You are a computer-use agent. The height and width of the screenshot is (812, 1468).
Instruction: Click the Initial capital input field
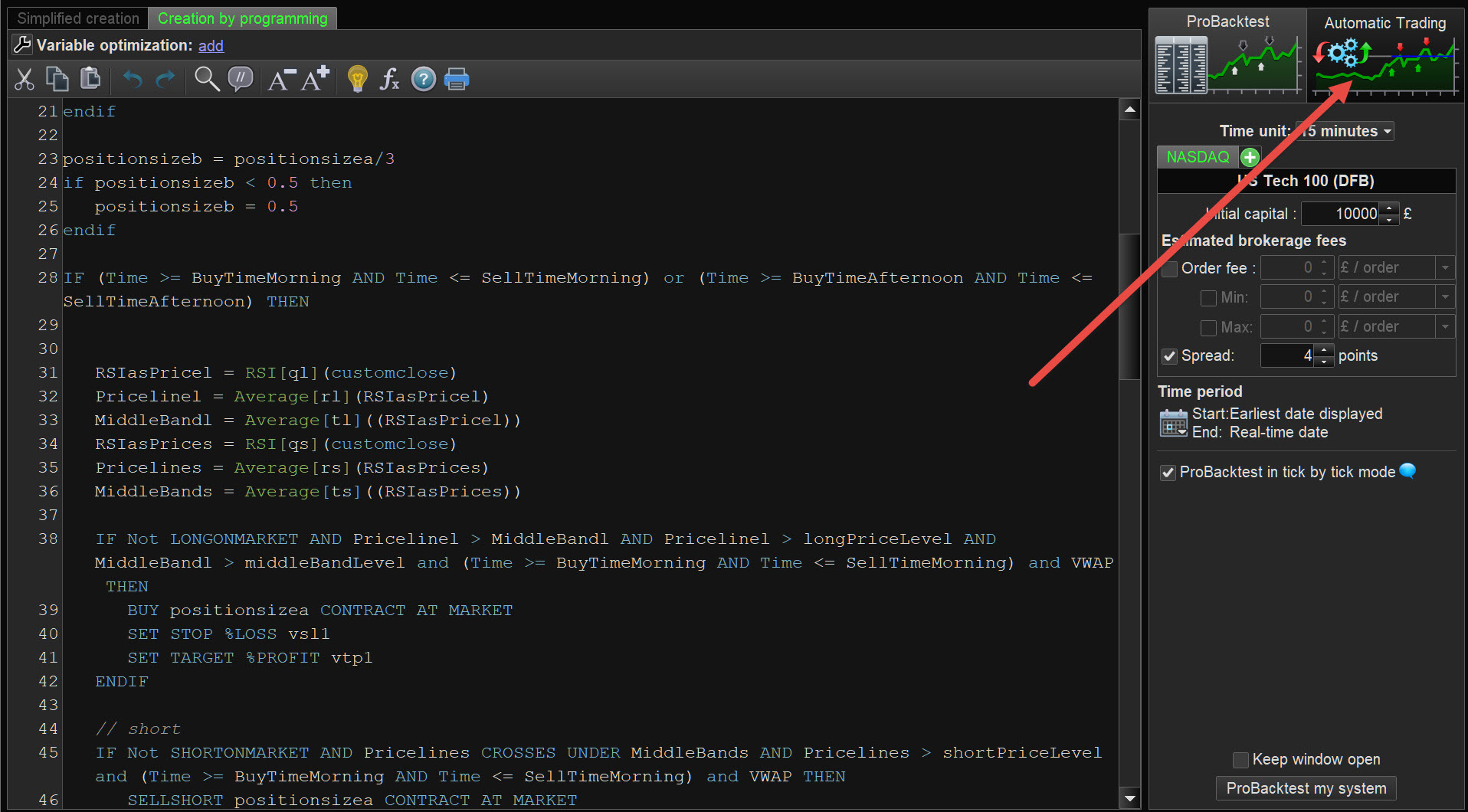coord(1341,214)
